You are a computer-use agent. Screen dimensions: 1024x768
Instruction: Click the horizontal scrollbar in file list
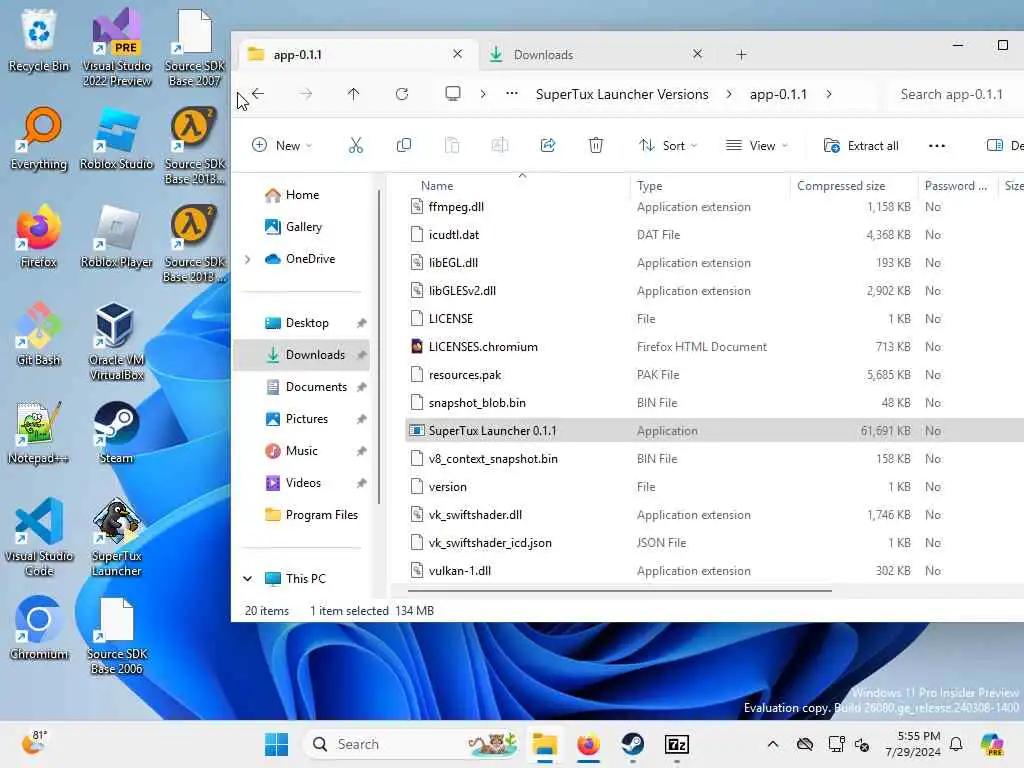619,590
